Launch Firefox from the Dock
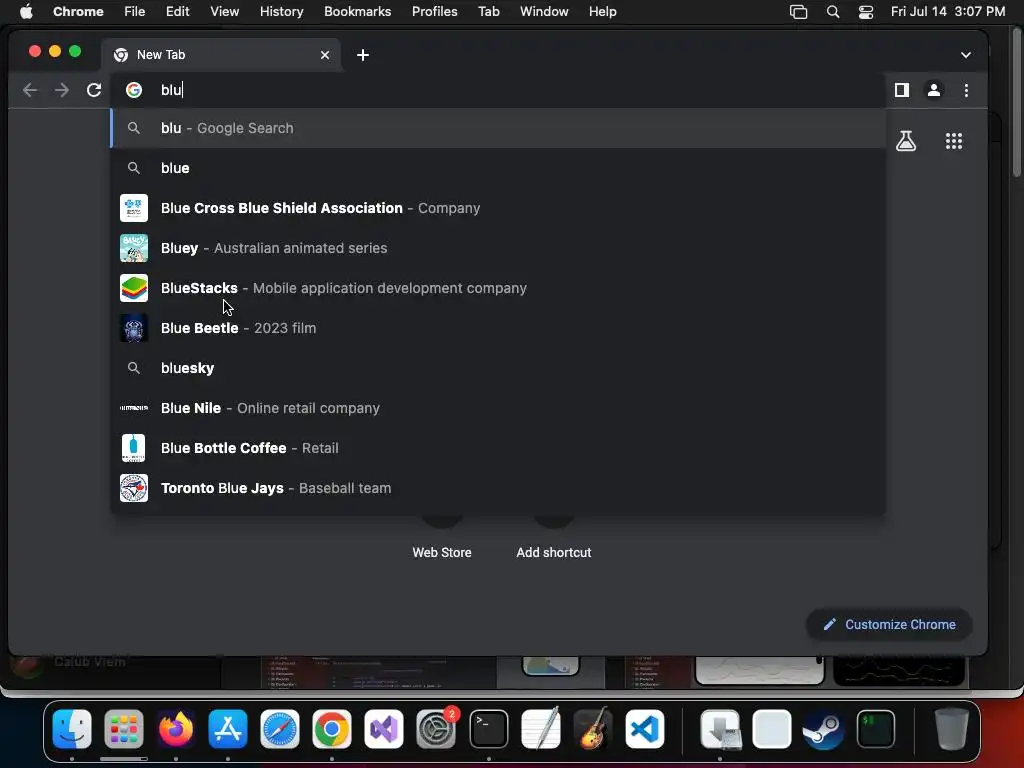The height and width of the screenshot is (768, 1024). [x=176, y=729]
